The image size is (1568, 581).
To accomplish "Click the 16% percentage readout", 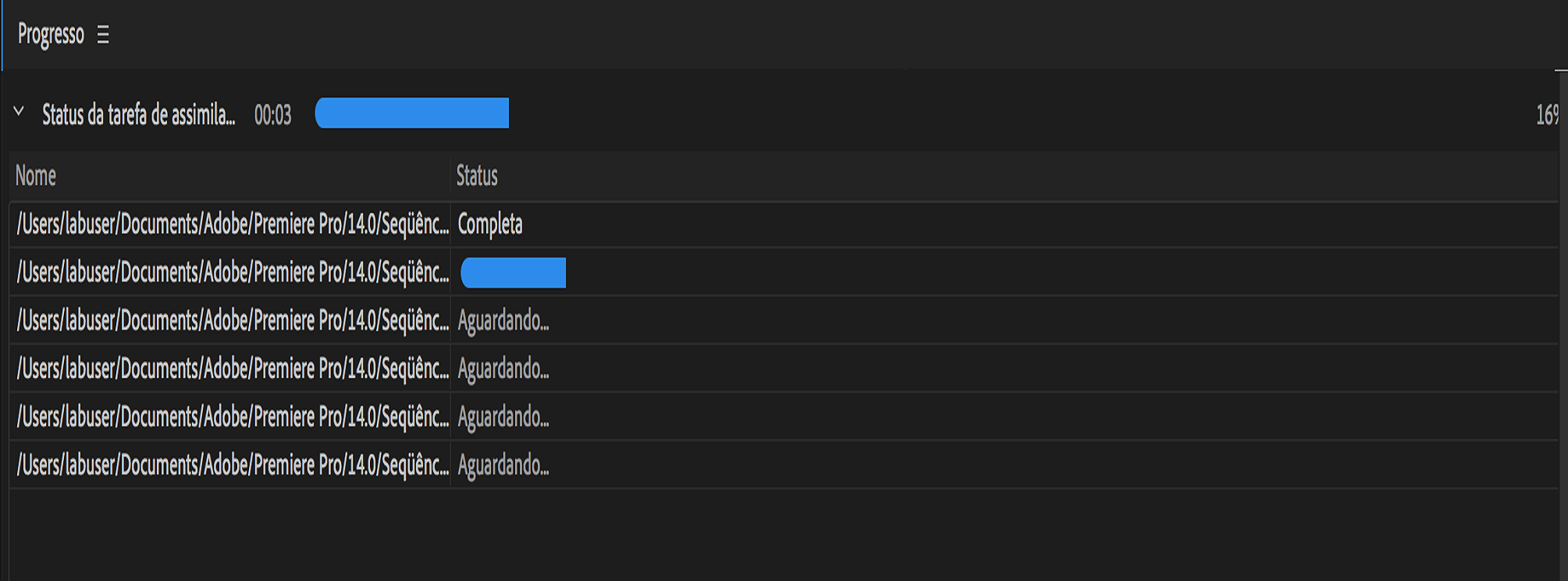I will pyautogui.click(x=1546, y=116).
